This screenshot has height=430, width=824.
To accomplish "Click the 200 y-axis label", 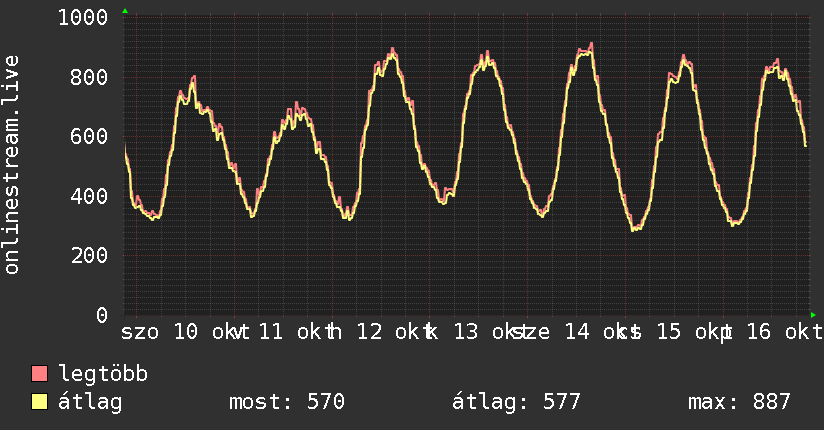I will point(89,255).
